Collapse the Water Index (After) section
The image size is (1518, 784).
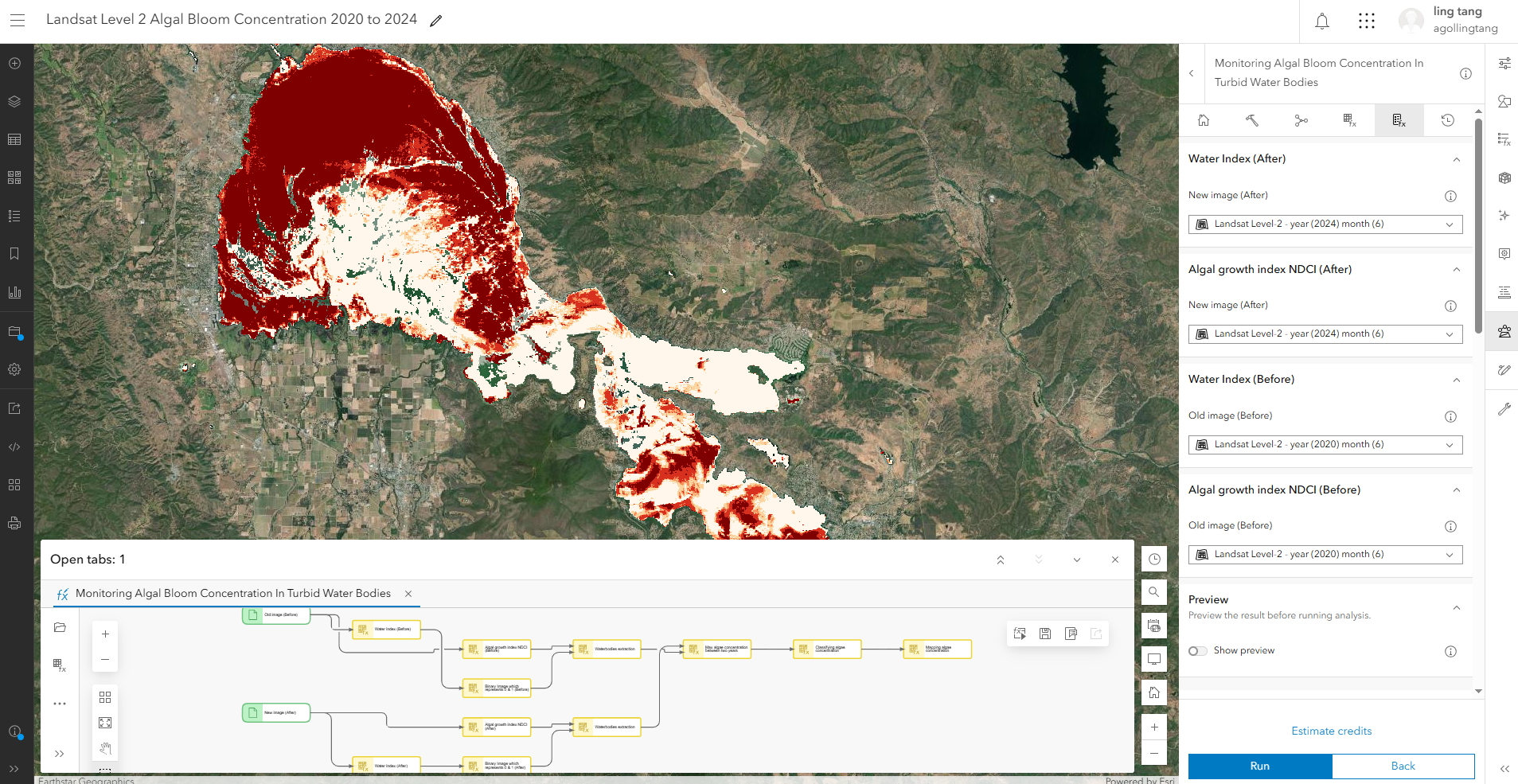(1457, 159)
